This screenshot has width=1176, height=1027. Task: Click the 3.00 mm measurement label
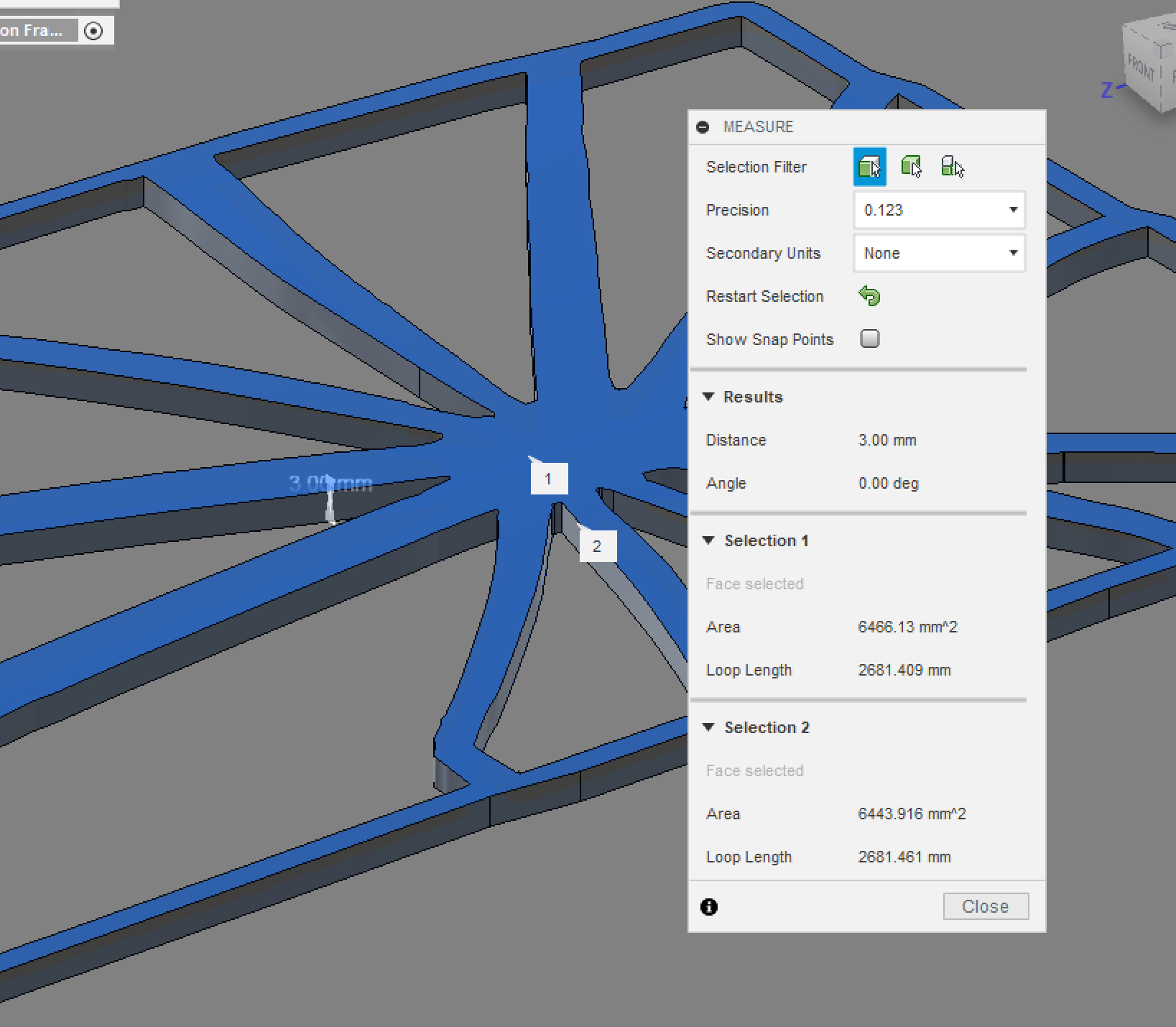[330, 483]
